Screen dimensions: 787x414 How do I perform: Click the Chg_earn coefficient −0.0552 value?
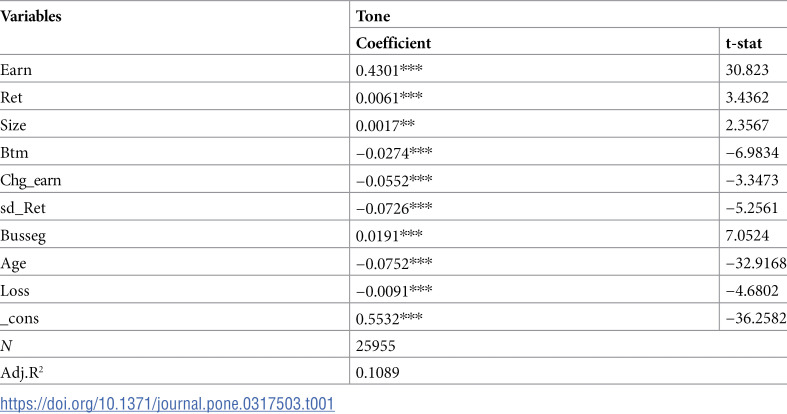click(394, 180)
